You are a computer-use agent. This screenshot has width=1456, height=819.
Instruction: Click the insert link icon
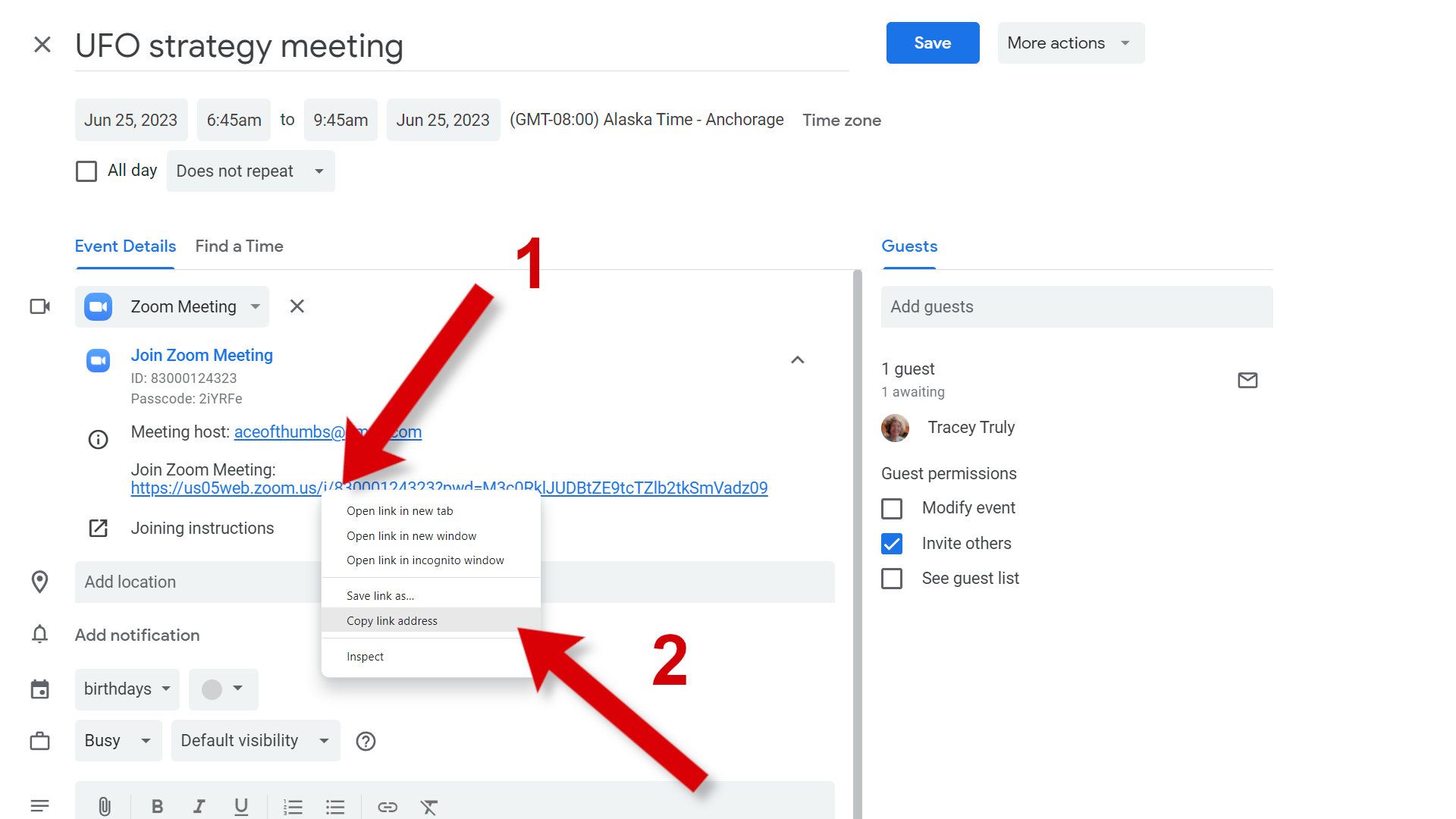click(x=387, y=806)
